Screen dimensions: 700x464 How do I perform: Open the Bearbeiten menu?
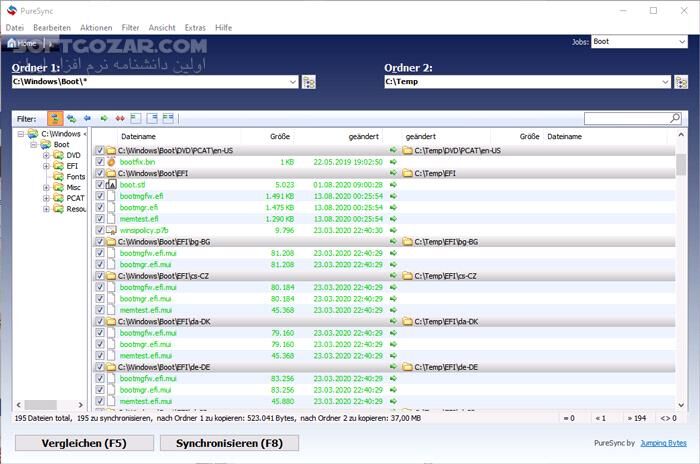point(52,28)
